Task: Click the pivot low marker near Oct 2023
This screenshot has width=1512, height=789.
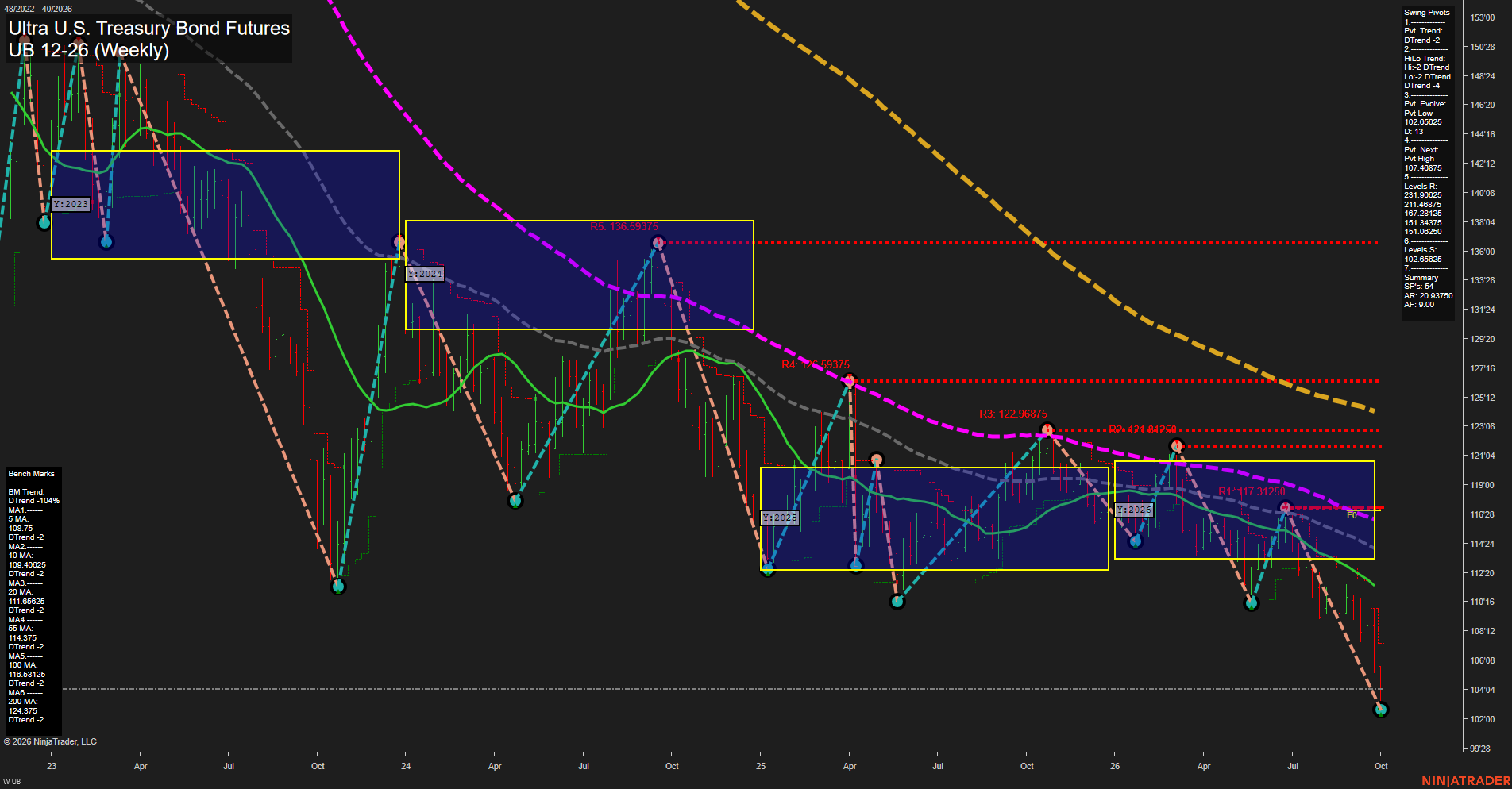Action: [x=338, y=587]
